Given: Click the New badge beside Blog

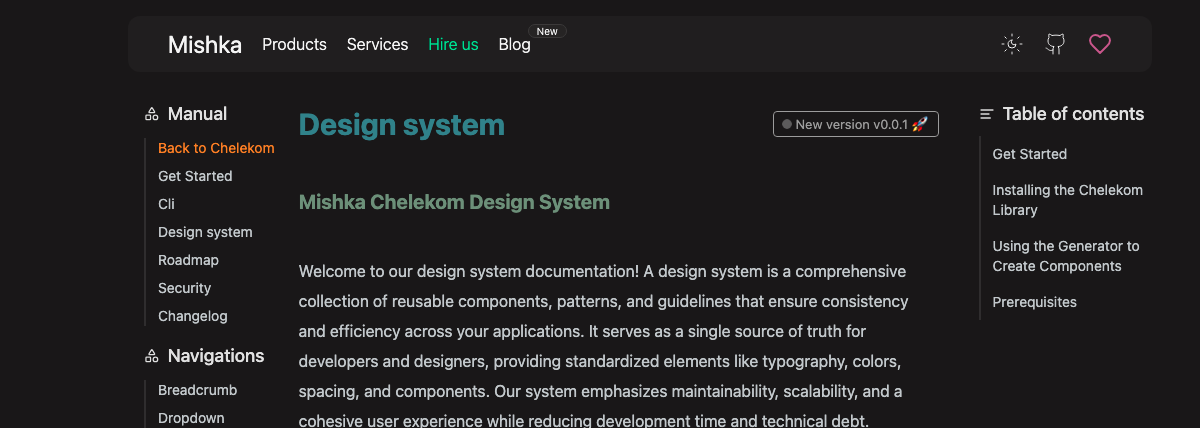Looking at the screenshot, I should [x=547, y=31].
